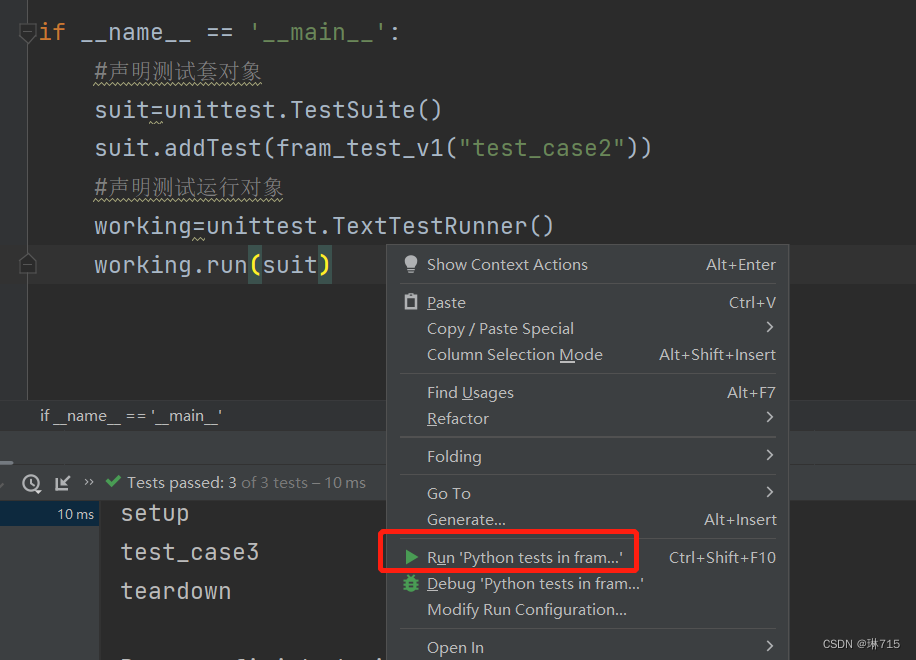Viewport: 916px width, 660px height.
Task: Select Find Usages from the context menu
Action: coord(470,392)
